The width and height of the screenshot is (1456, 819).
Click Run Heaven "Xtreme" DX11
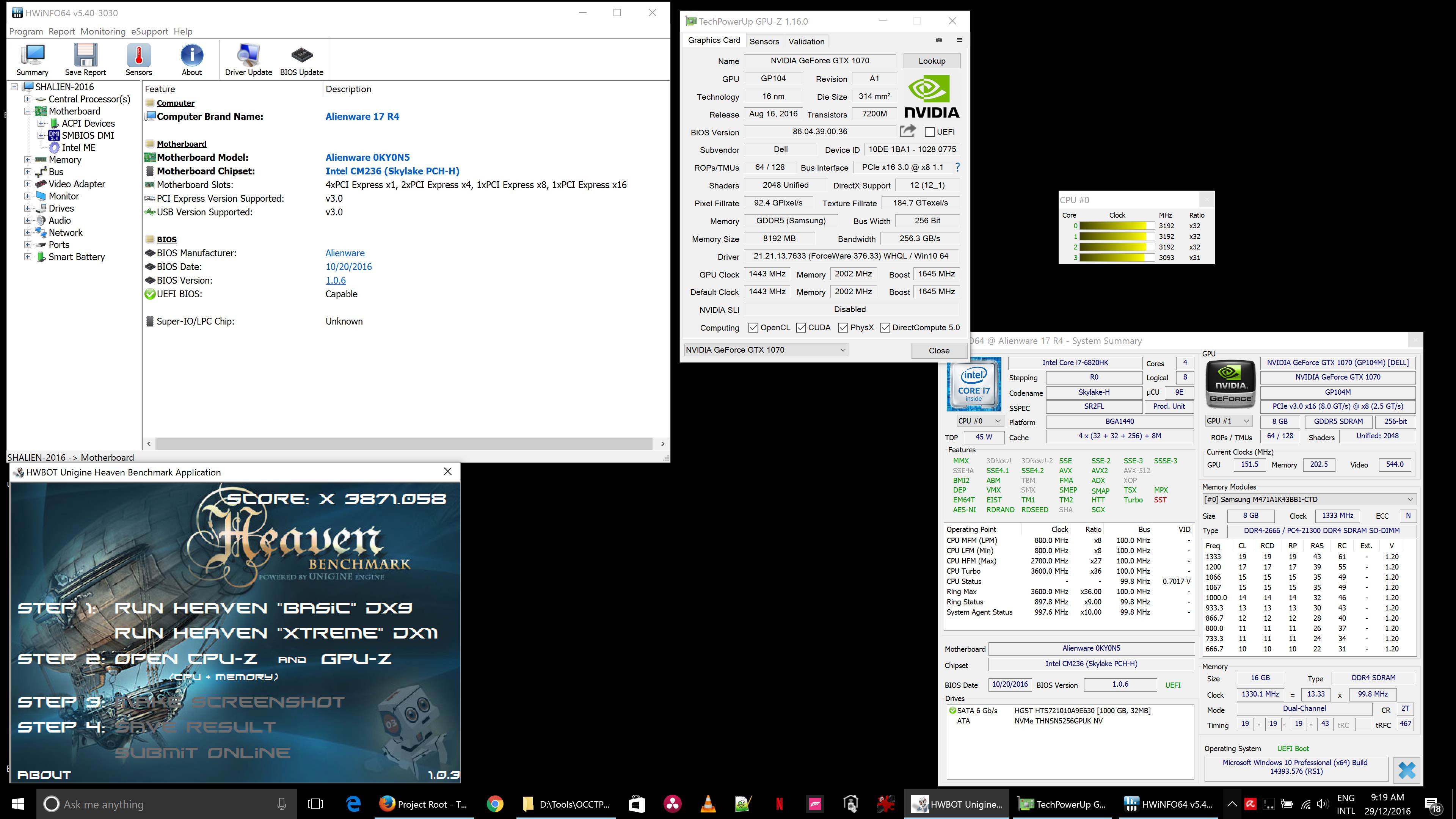[x=276, y=634]
